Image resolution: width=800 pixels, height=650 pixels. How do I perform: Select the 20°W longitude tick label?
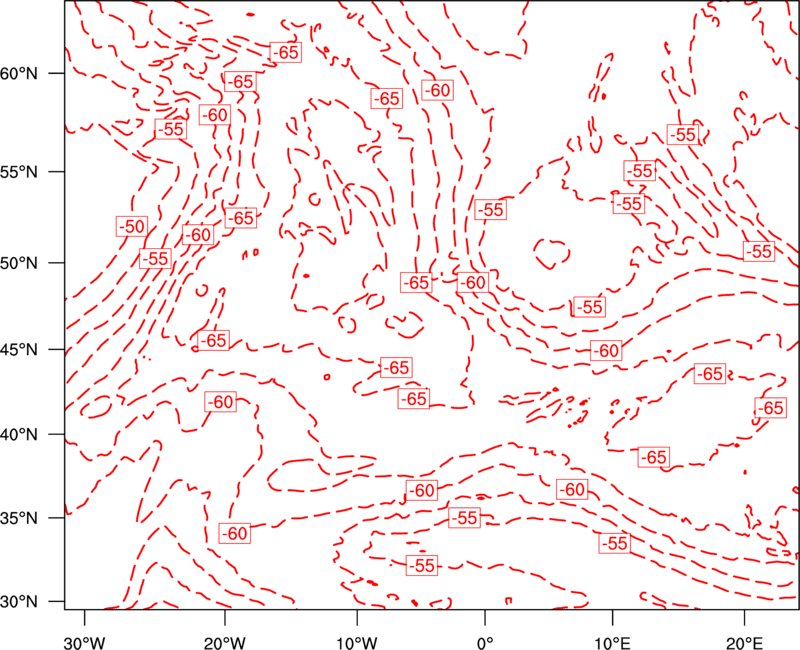click(224, 642)
